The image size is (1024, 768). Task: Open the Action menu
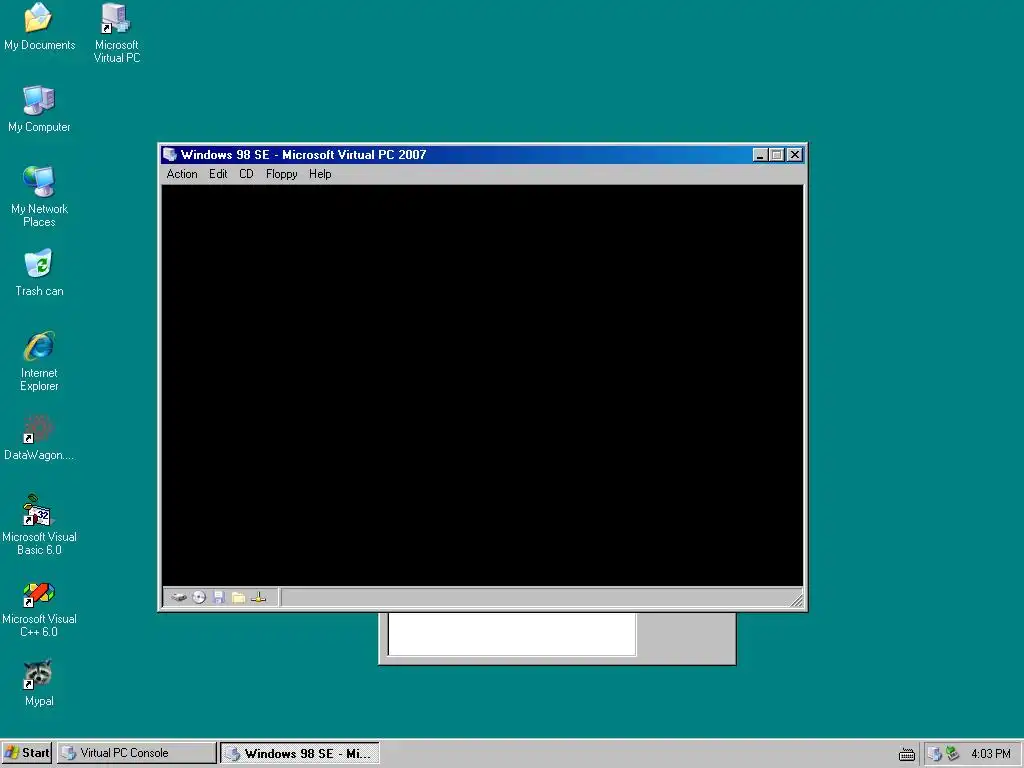point(182,174)
